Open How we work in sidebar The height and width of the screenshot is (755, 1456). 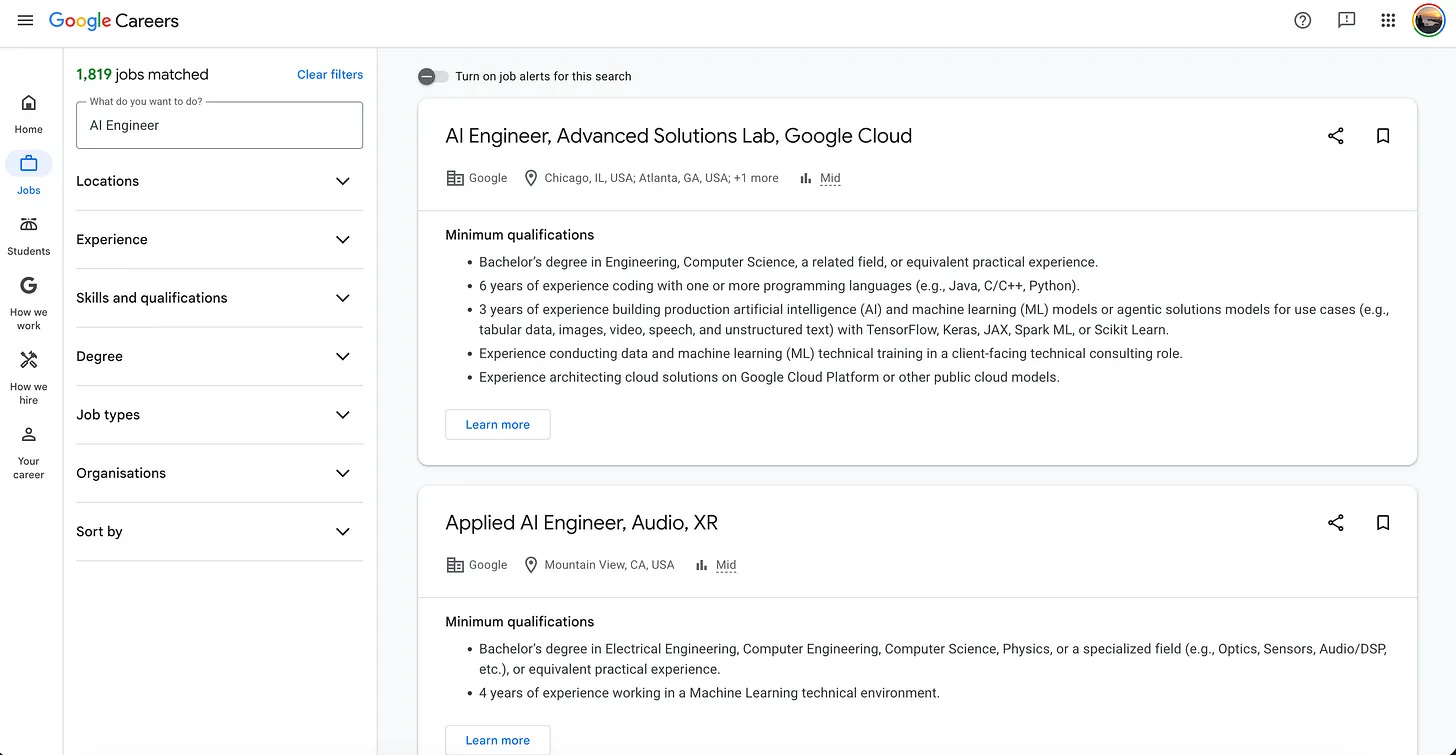(29, 303)
